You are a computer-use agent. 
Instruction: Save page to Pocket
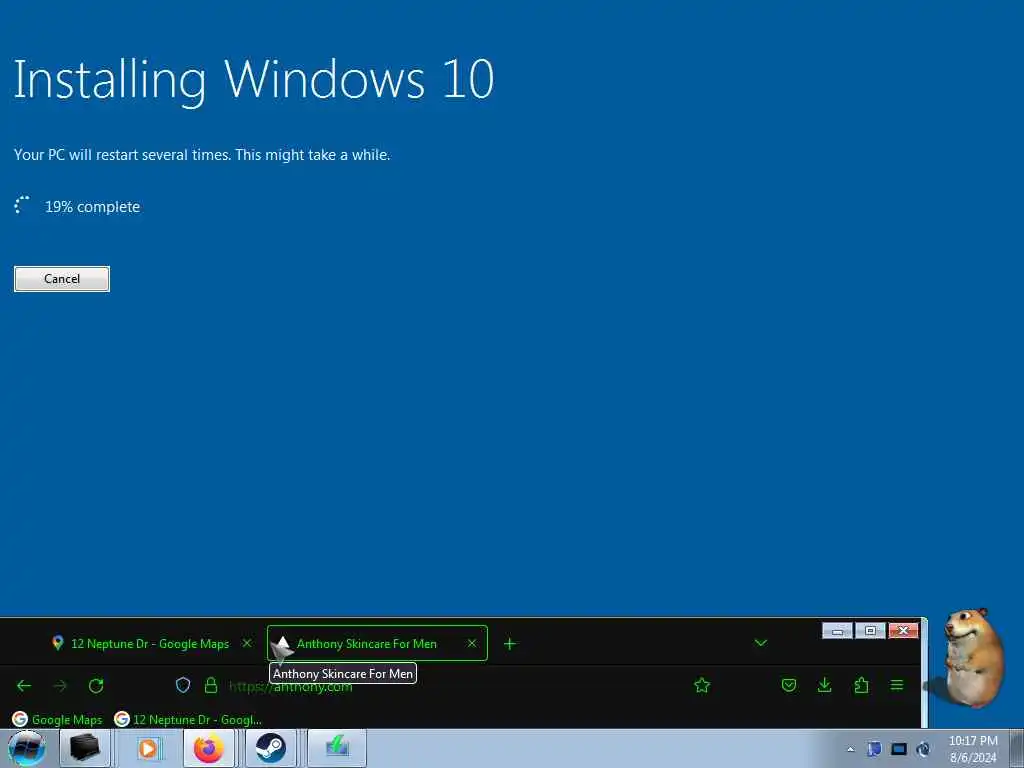click(x=789, y=685)
